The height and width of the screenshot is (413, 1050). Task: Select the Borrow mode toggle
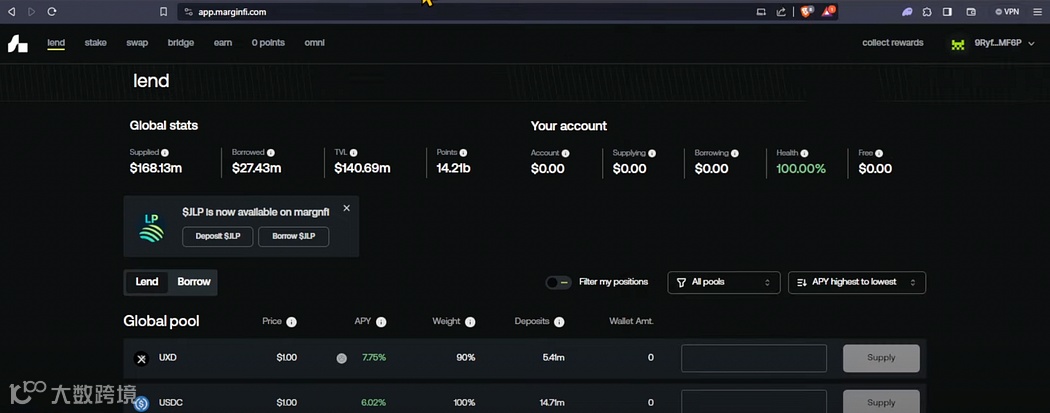click(x=194, y=282)
